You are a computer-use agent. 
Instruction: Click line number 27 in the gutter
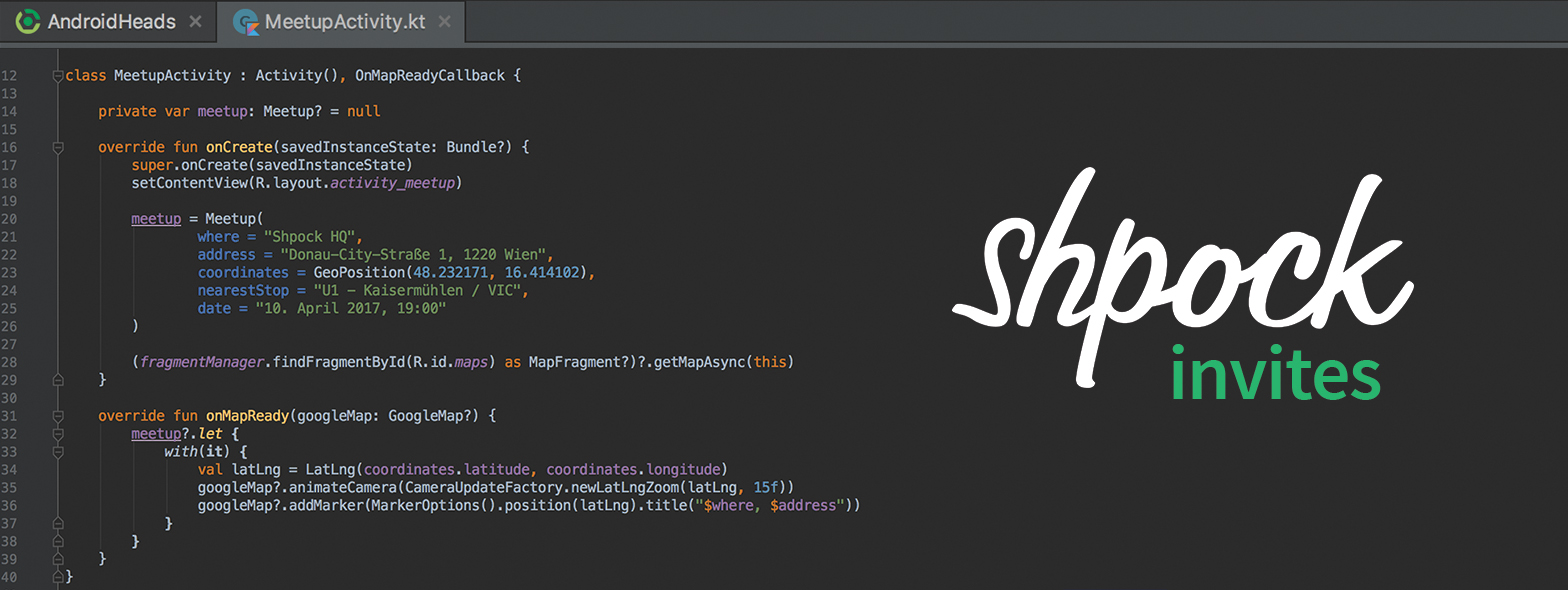[x=10, y=345]
